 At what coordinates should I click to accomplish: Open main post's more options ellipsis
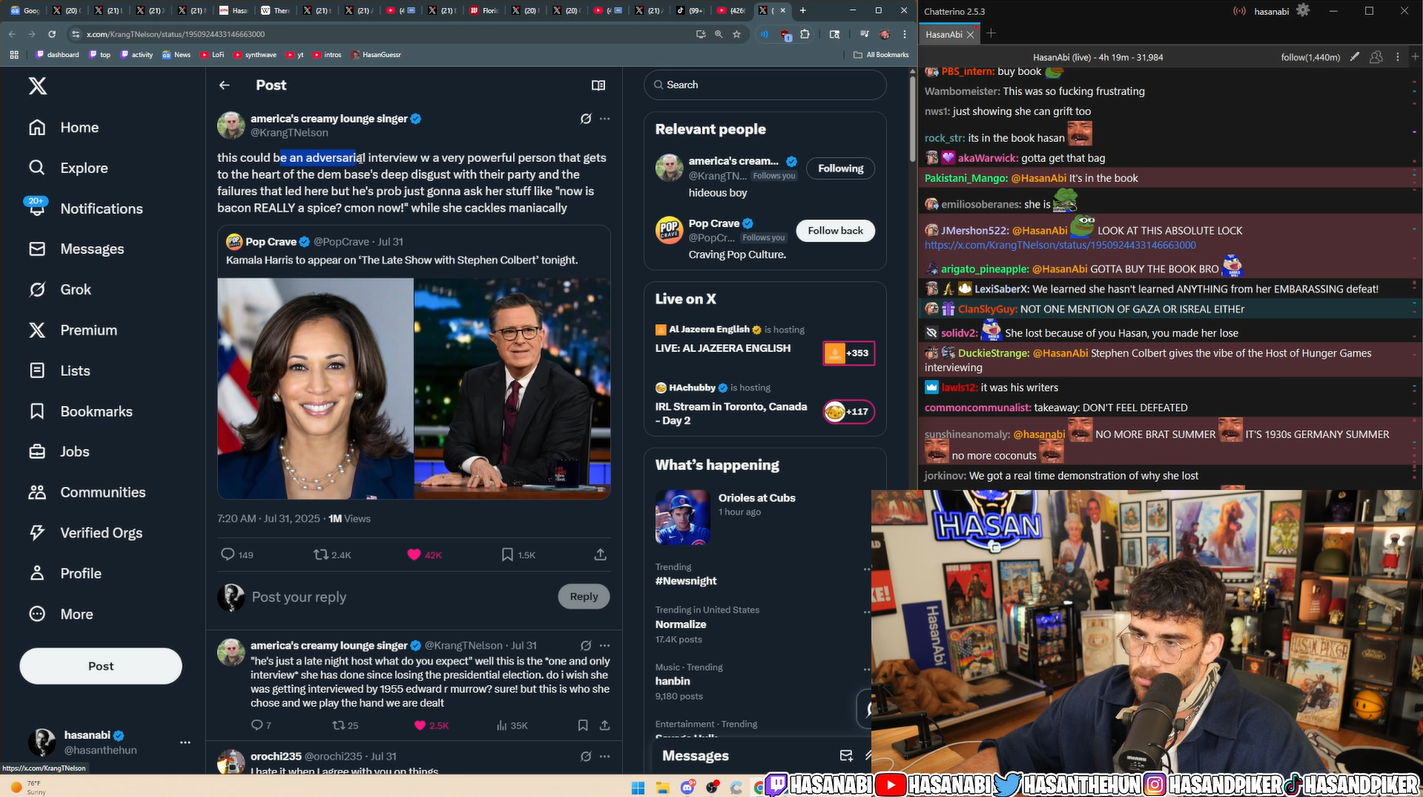click(604, 118)
